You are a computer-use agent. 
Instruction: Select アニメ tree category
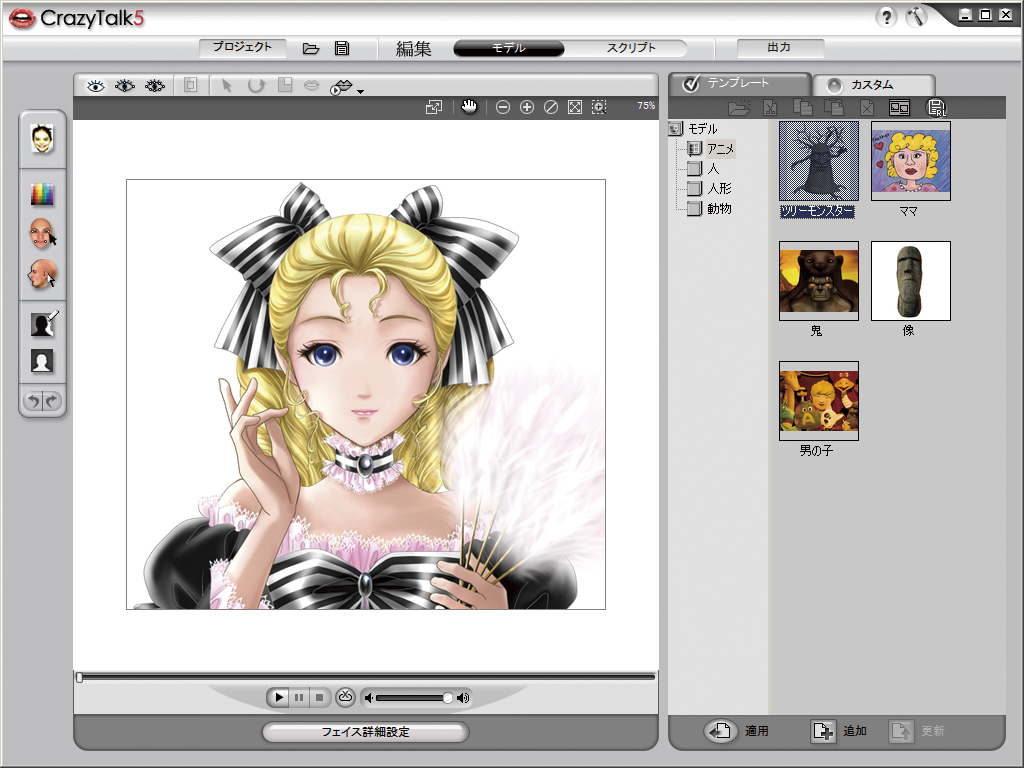(720, 149)
